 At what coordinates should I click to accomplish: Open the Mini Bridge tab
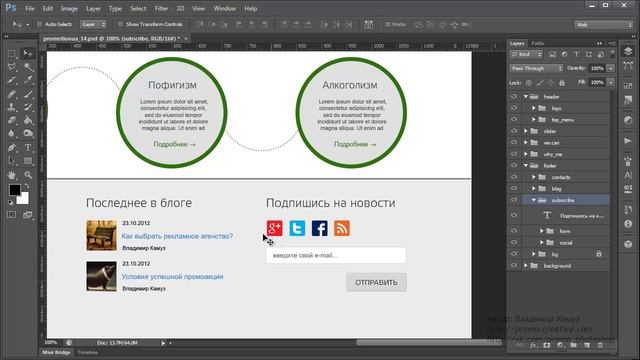[56, 352]
